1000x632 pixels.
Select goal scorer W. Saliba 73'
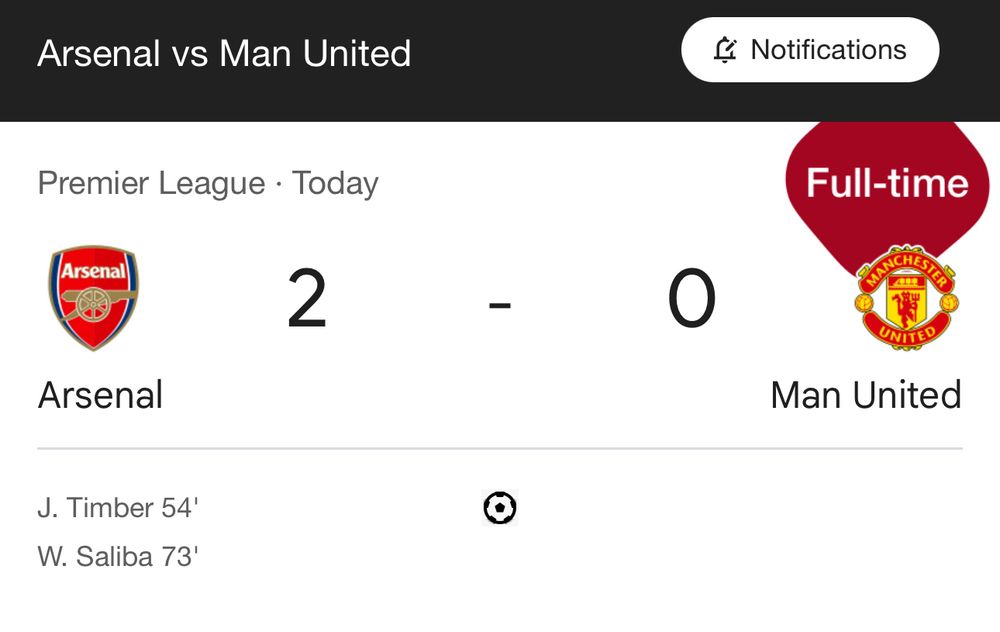pos(118,557)
